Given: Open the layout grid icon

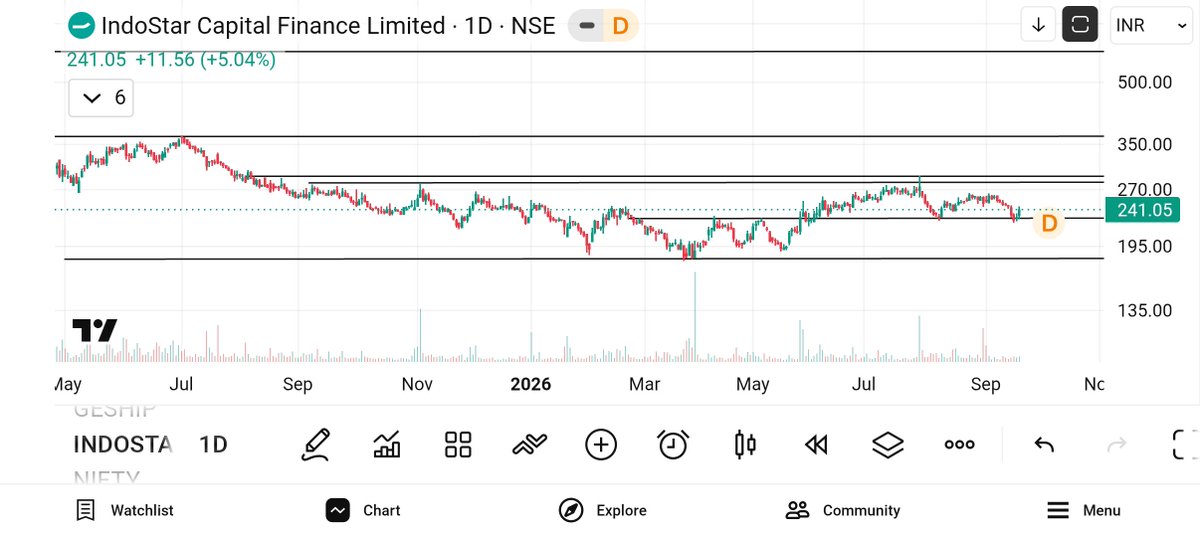Looking at the screenshot, I should (458, 445).
